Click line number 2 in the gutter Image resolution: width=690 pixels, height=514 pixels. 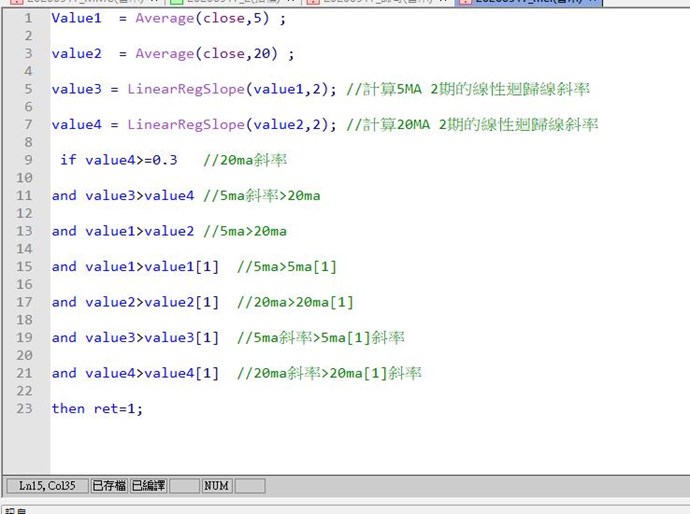(29, 36)
